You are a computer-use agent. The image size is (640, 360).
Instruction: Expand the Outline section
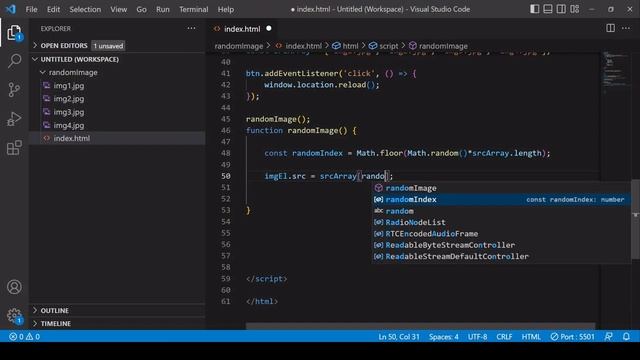point(117,311)
